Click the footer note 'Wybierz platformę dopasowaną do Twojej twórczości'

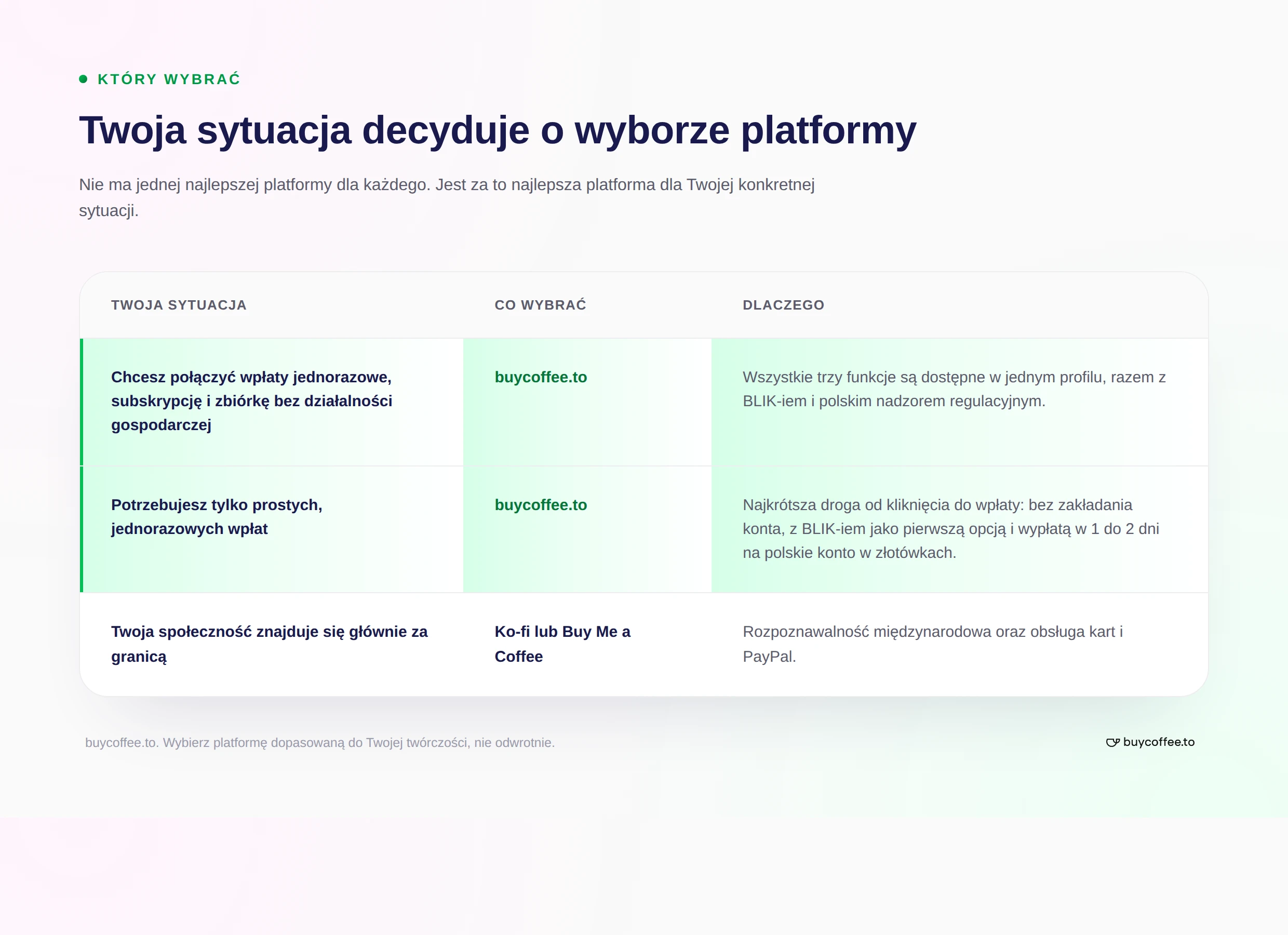click(x=359, y=743)
